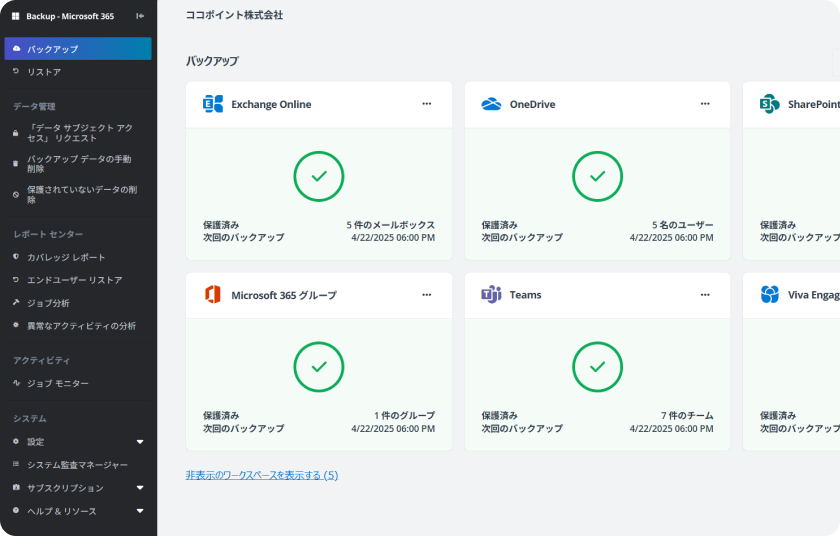Open the Exchange Online card more options menu
The width and height of the screenshot is (840, 536).
(426, 104)
